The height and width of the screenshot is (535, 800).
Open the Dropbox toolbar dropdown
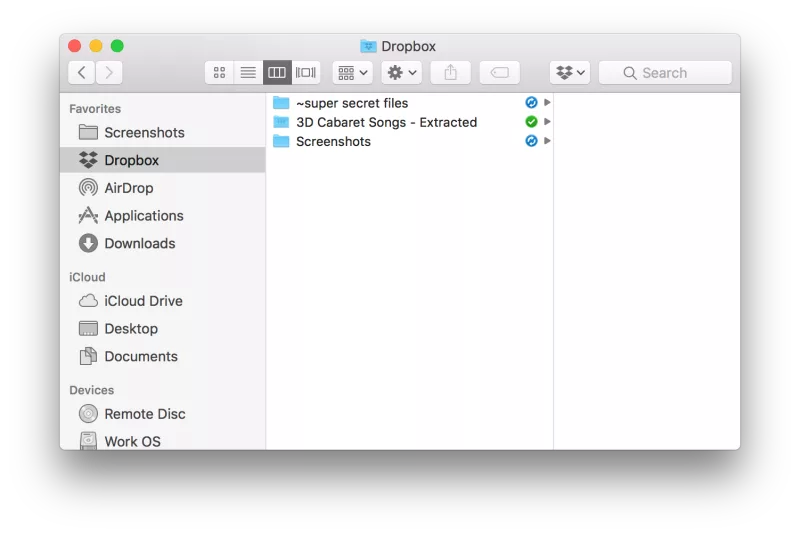[x=570, y=72]
